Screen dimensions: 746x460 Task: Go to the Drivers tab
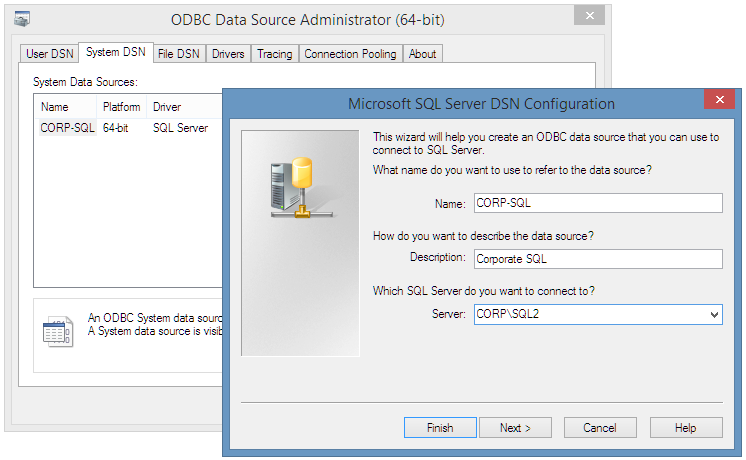[x=228, y=54]
